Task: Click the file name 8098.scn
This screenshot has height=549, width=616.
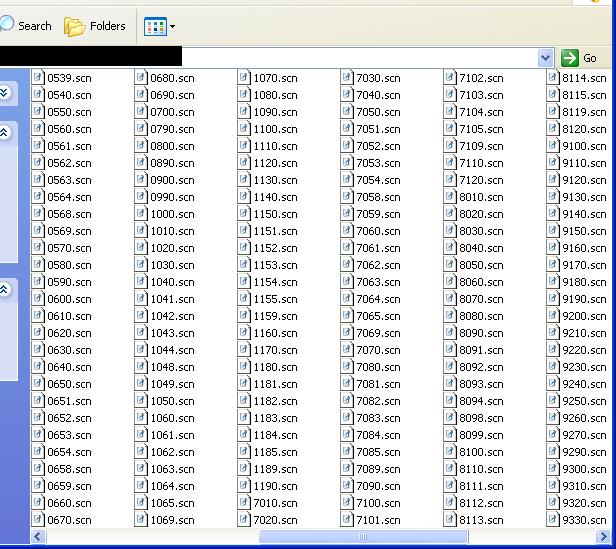Action: pos(481,418)
